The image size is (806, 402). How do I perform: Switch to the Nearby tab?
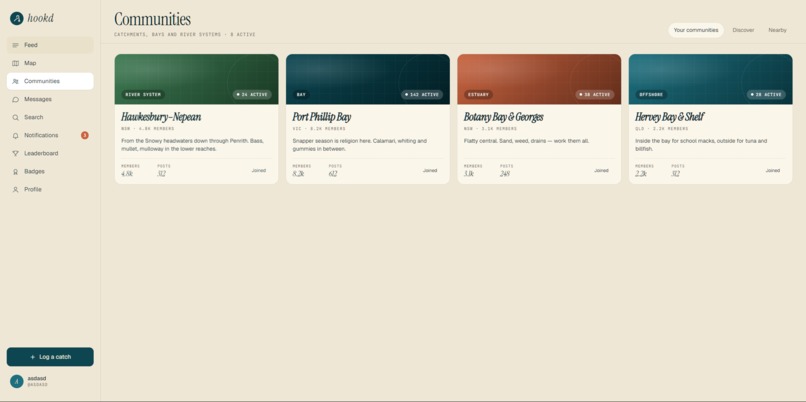pos(777,30)
